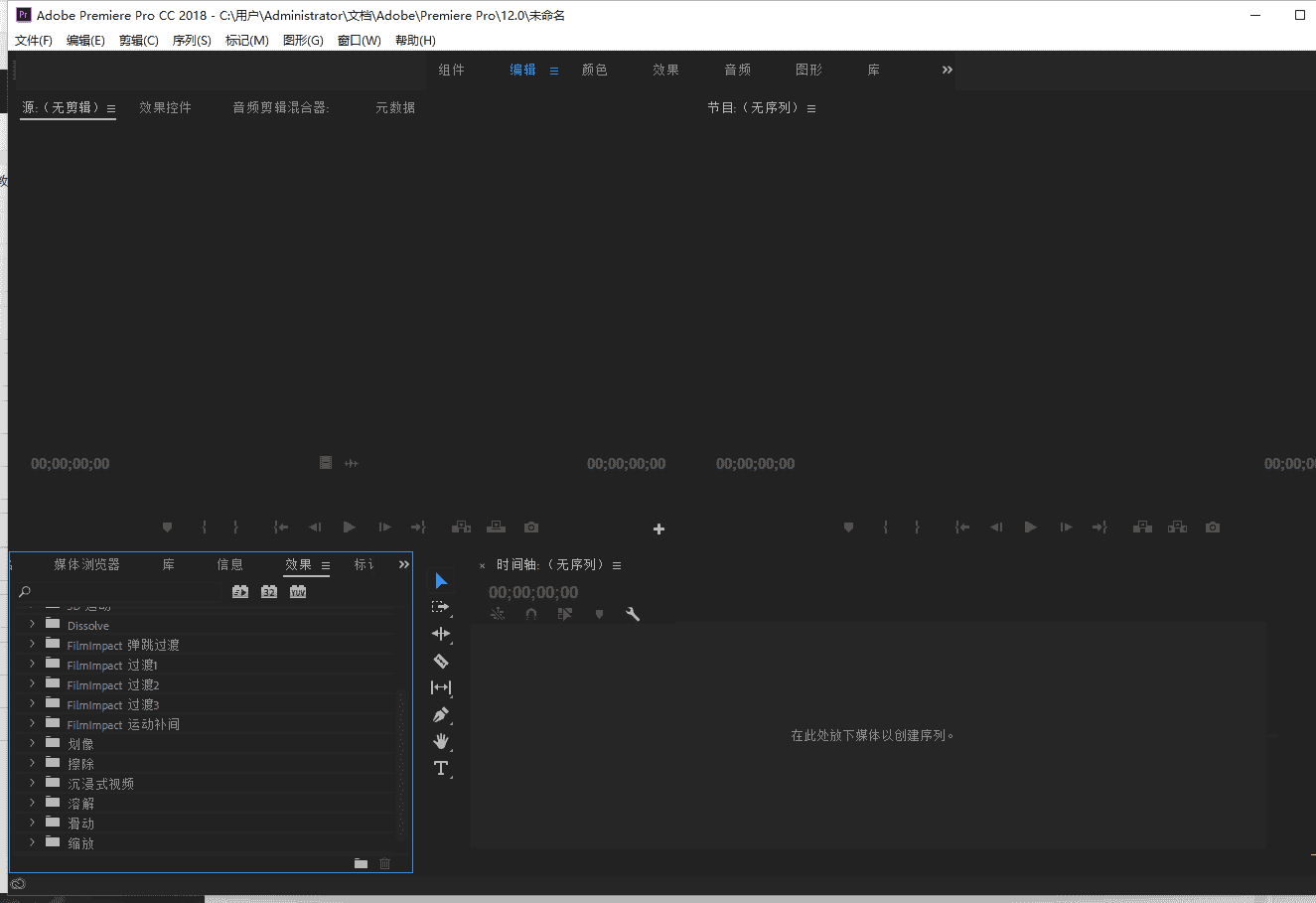Click Export Frame in the Program Monitor
Viewport: 1316px width, 903px height.
(1212, 527)
